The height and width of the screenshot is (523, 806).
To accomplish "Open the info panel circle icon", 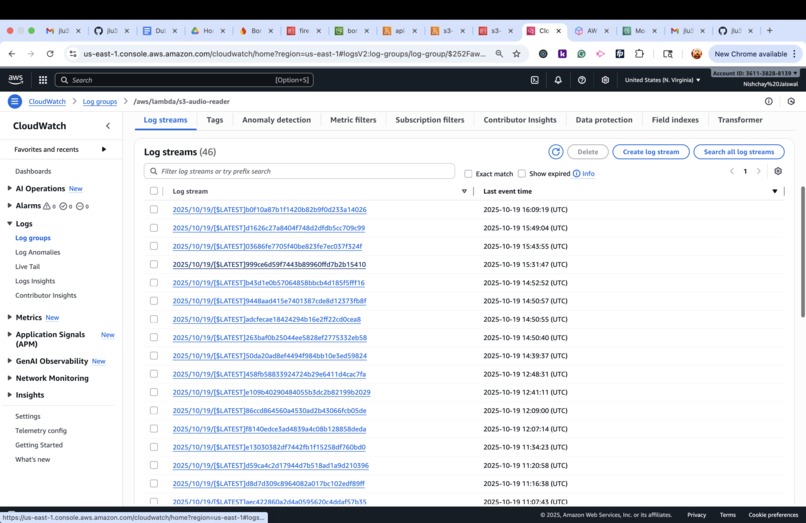I will [x=768, y=101].
